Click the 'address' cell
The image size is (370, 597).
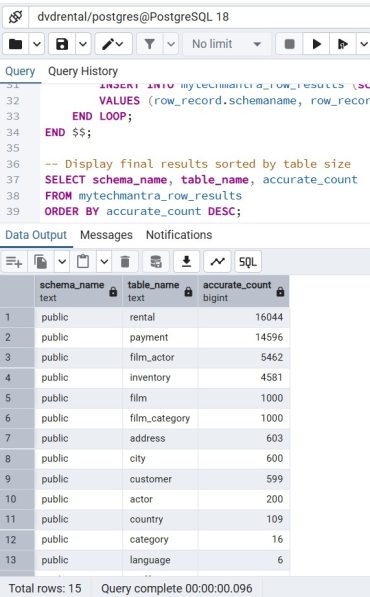coord(160,438)
